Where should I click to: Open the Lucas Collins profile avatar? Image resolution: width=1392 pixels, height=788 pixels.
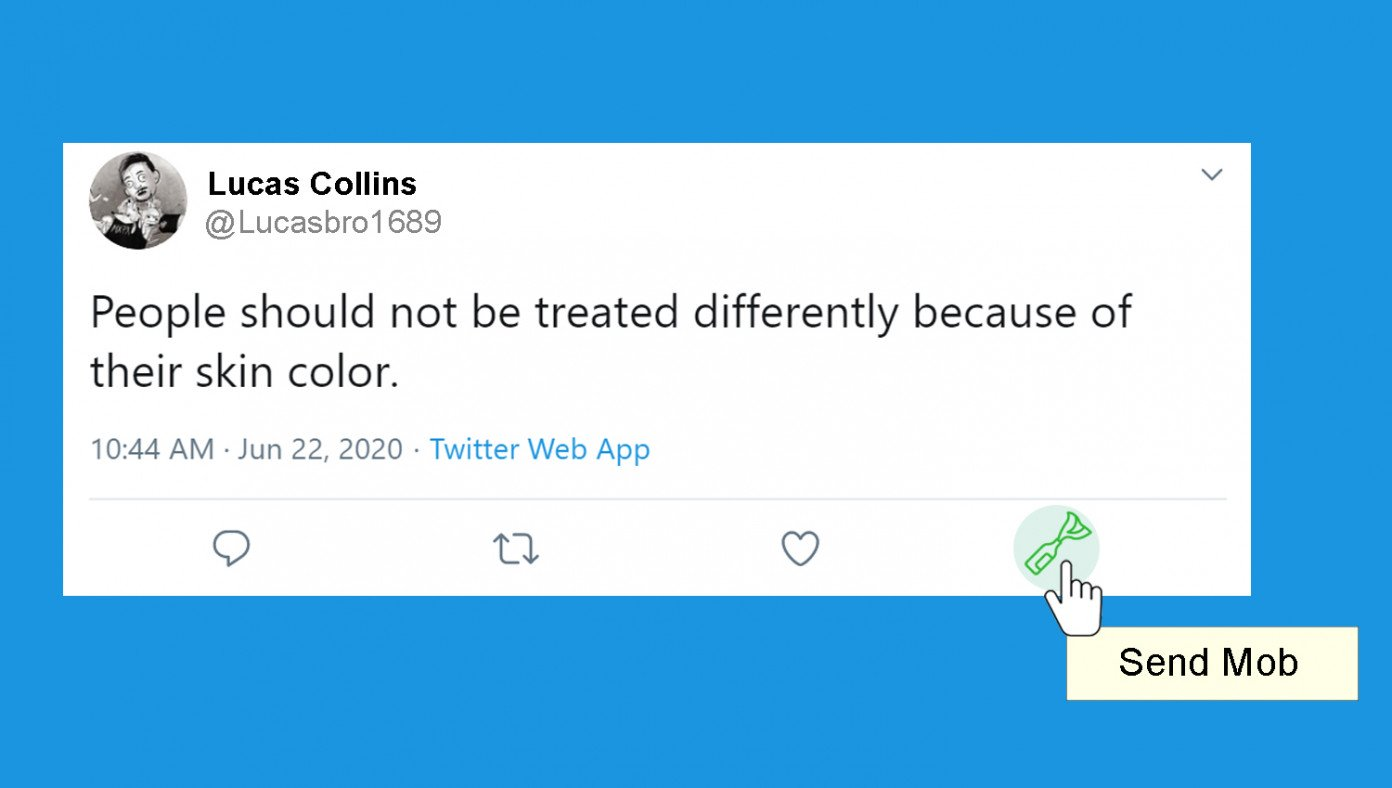click(x=138, y=201)
